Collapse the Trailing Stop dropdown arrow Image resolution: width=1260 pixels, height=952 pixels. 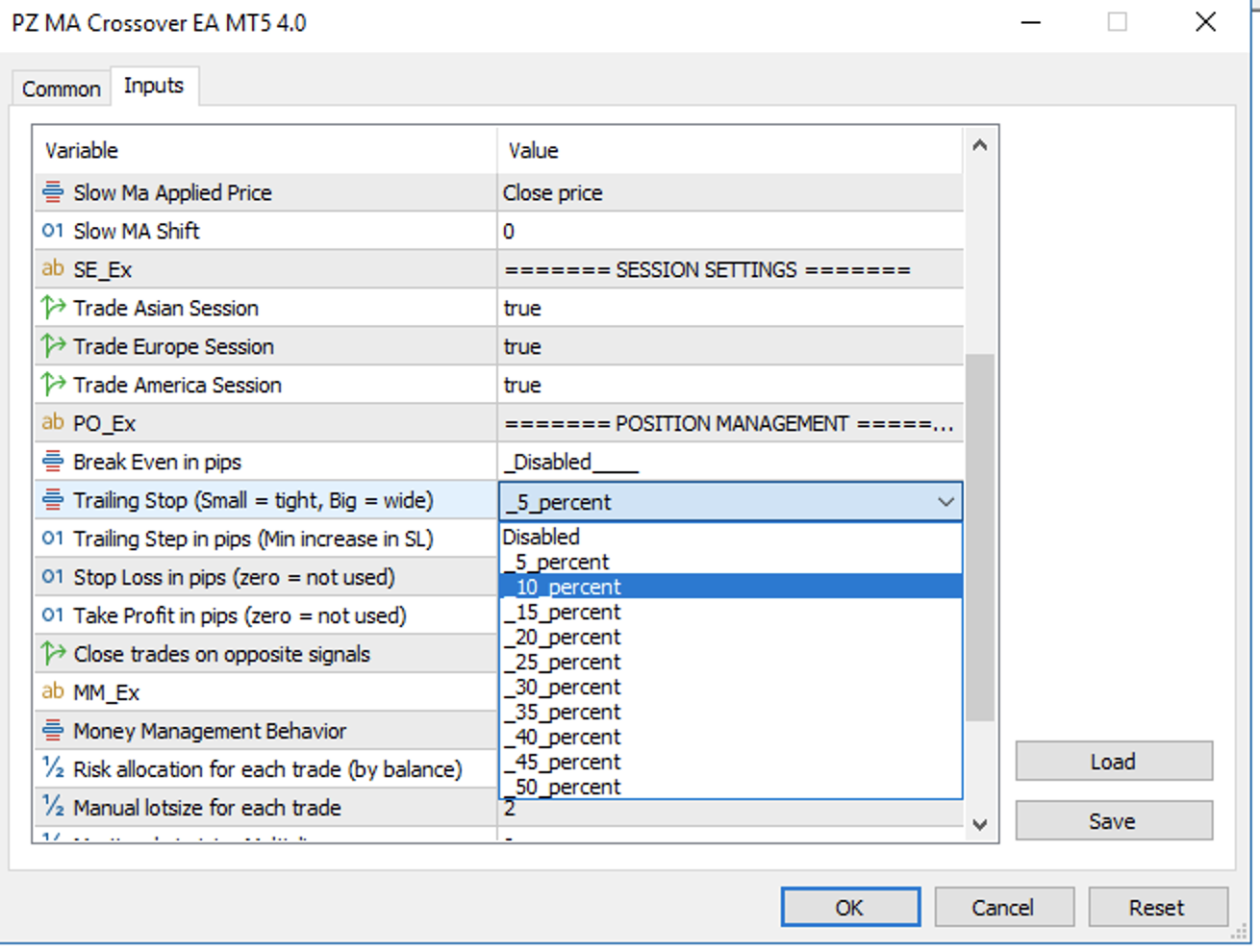point(945,502)
